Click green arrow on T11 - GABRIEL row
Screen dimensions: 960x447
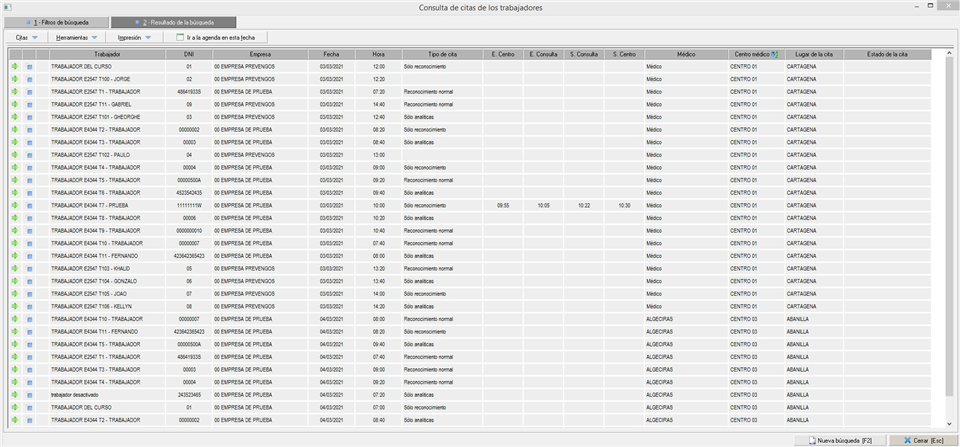pos(15,104)
